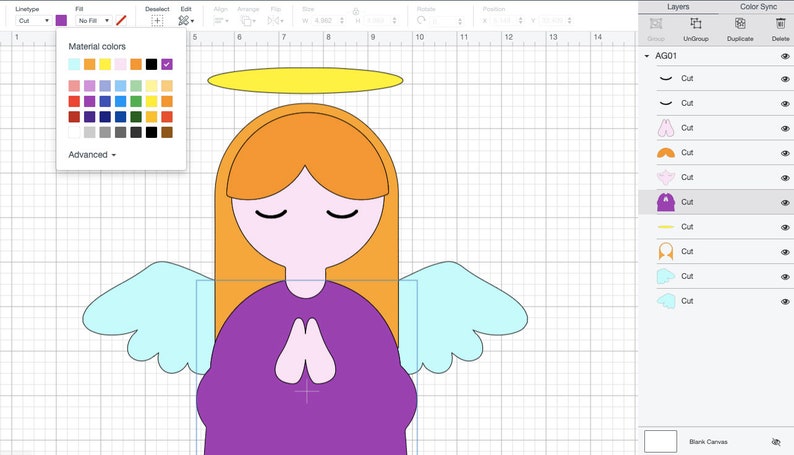
Task: Click the Group icon in Layers panel
Action: click(656, 23)
